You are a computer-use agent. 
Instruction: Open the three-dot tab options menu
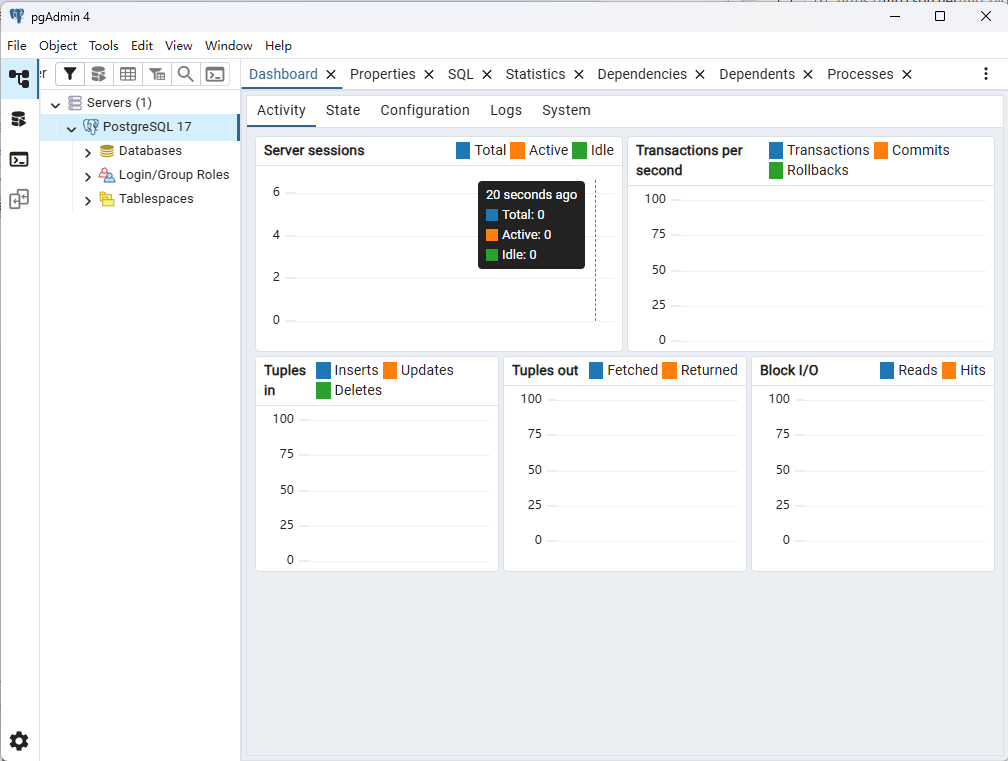click(x=986, y=74)
